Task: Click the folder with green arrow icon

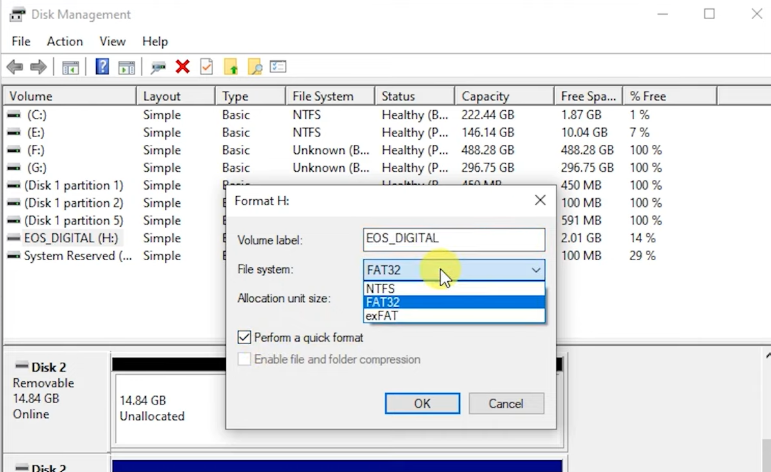Action: [x=231, y=67]
